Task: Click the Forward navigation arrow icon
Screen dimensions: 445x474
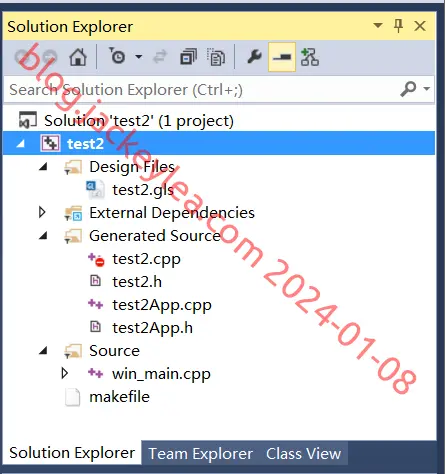Action: [50, 57]
